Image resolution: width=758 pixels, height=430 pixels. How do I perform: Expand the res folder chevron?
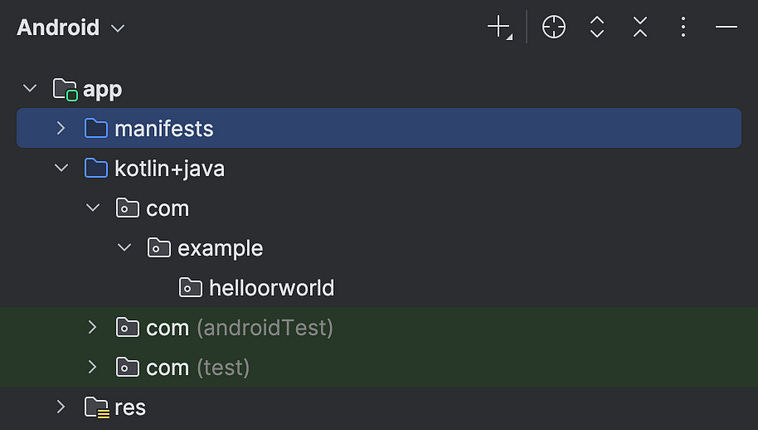coord(61,407)
